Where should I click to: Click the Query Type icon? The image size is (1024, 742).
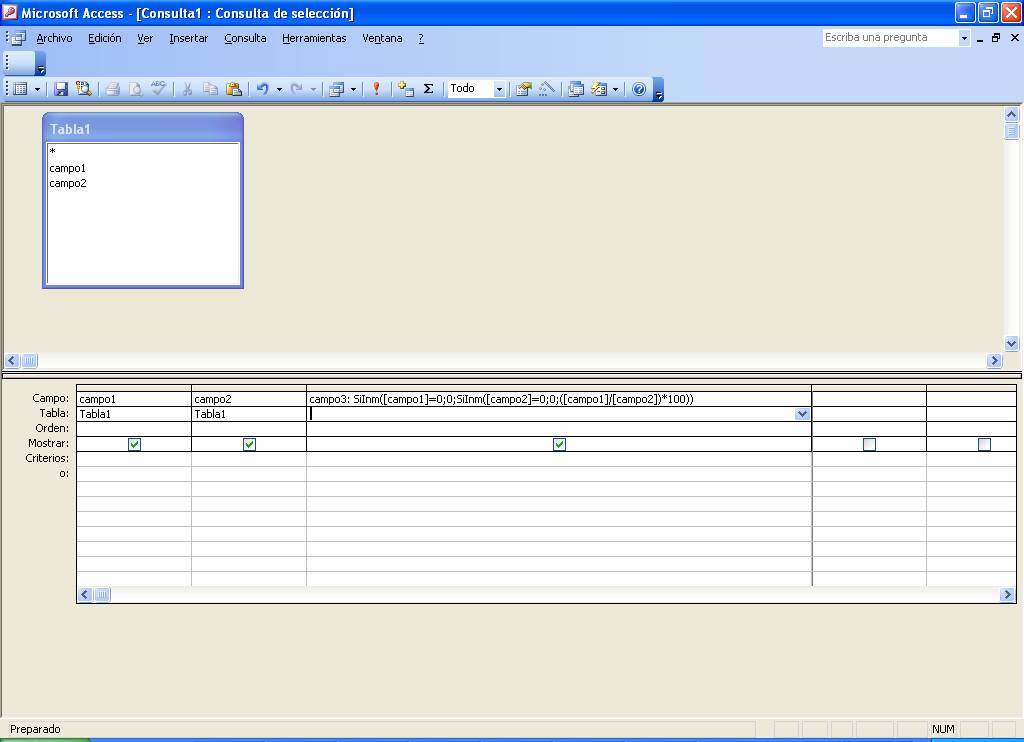click(336, 89)
